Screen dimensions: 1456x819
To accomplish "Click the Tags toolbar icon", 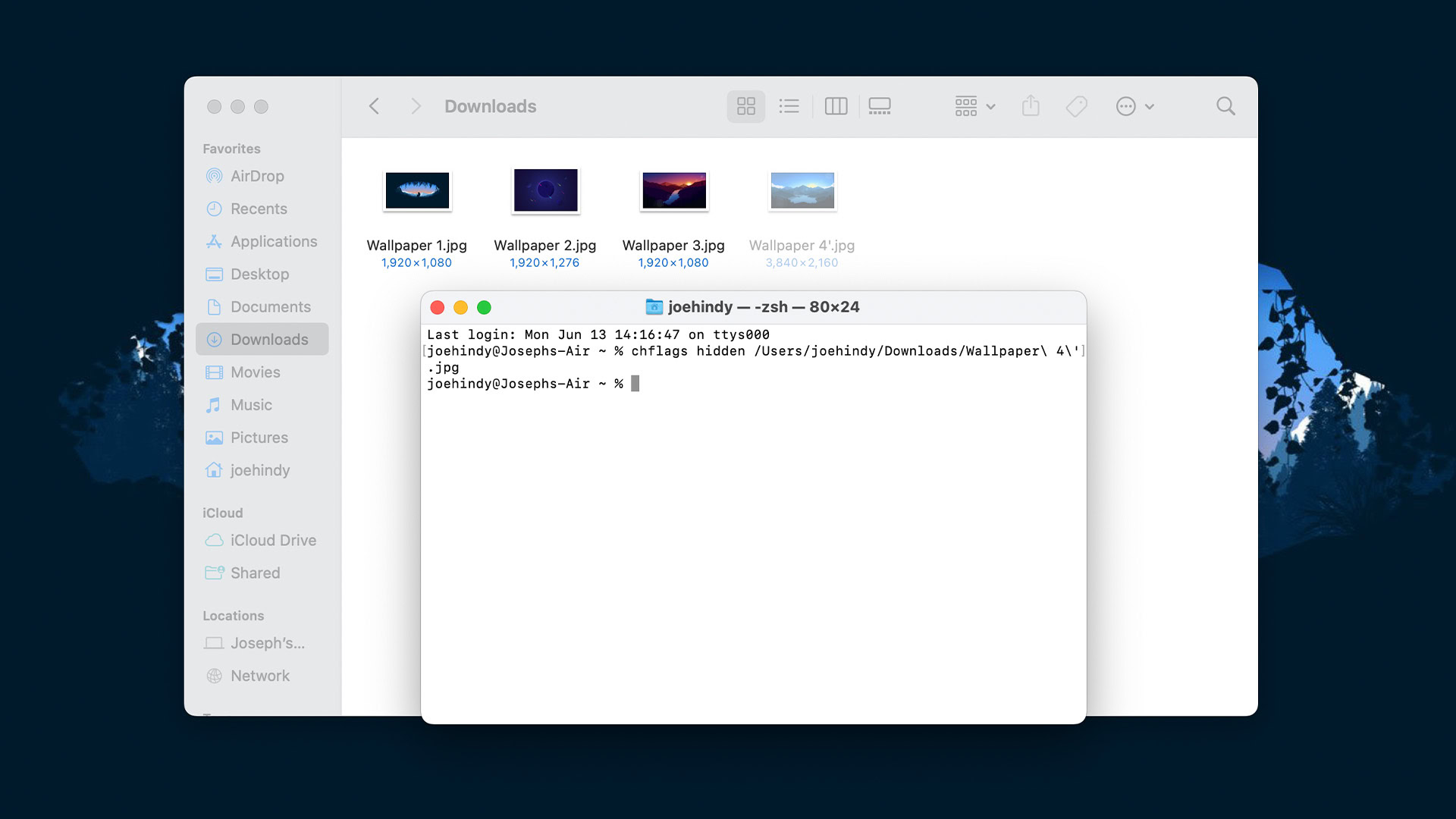I will coord(1076,106).
